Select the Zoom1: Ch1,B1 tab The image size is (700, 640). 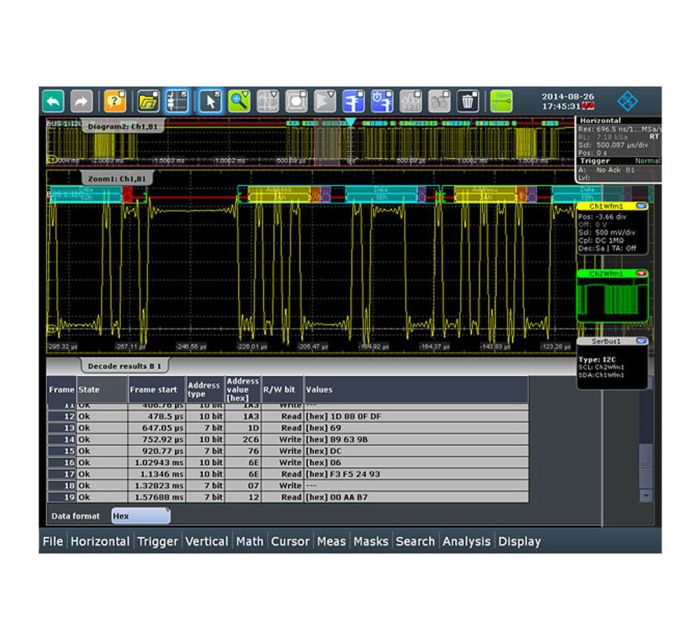117,179
